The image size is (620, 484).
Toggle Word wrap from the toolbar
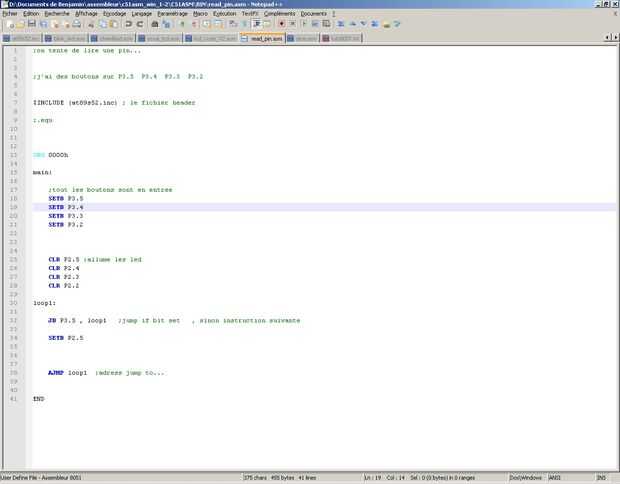[233, 24]
